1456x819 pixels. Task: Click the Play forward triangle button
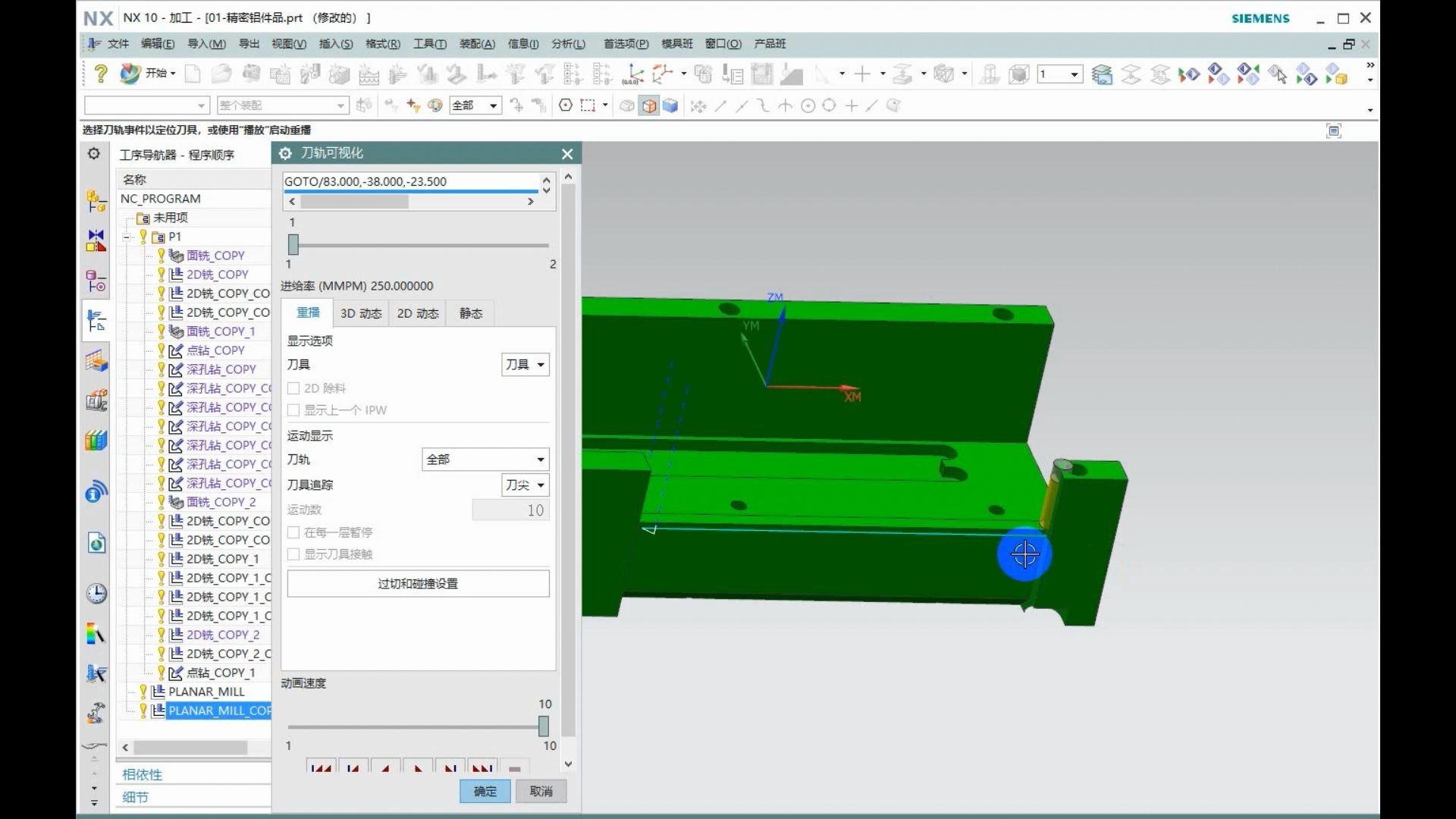418,767
